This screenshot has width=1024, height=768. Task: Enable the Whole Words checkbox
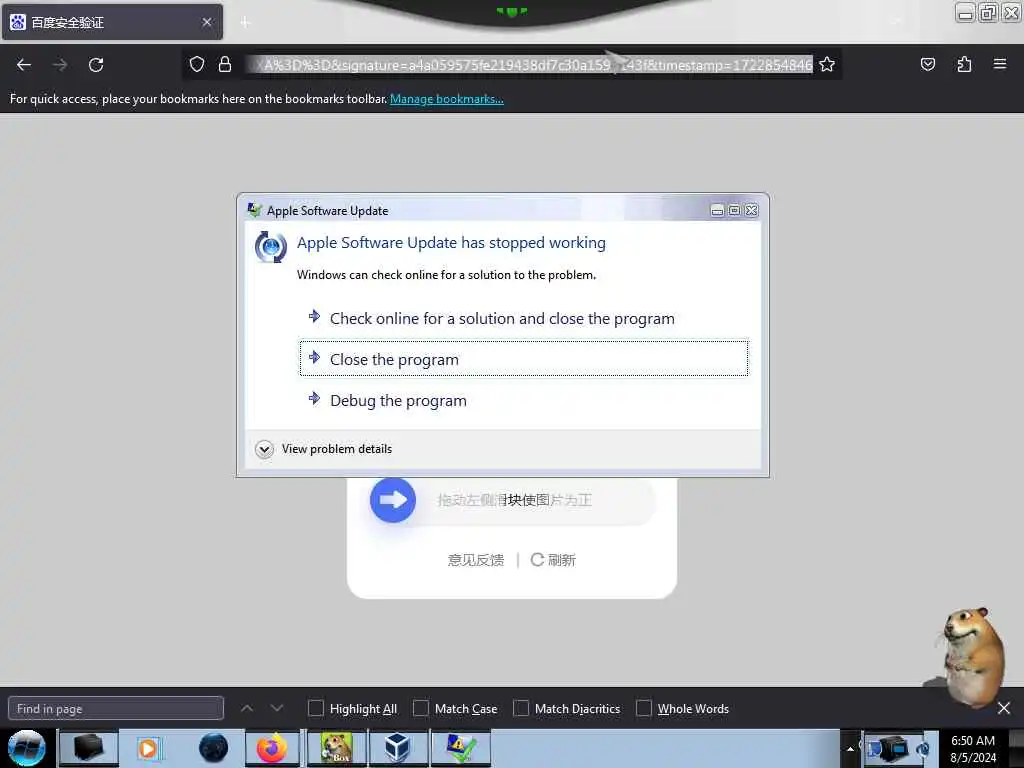tap(643, 708)
